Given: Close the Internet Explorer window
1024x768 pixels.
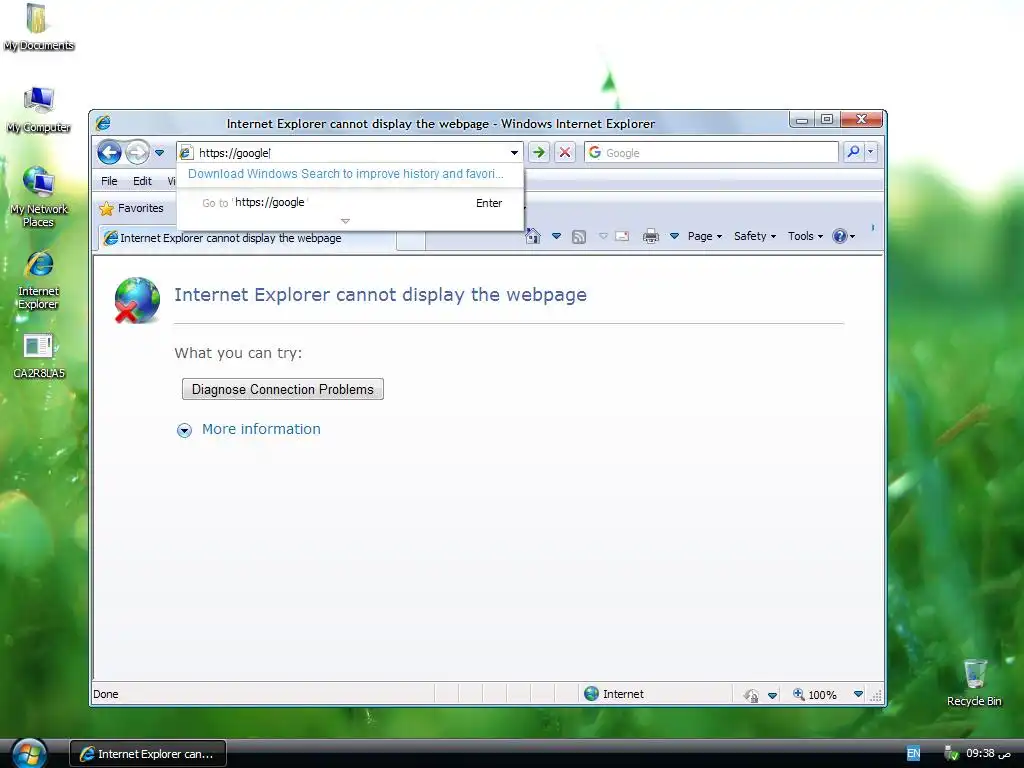Looking at the screenshot, I should pos(861,120).
